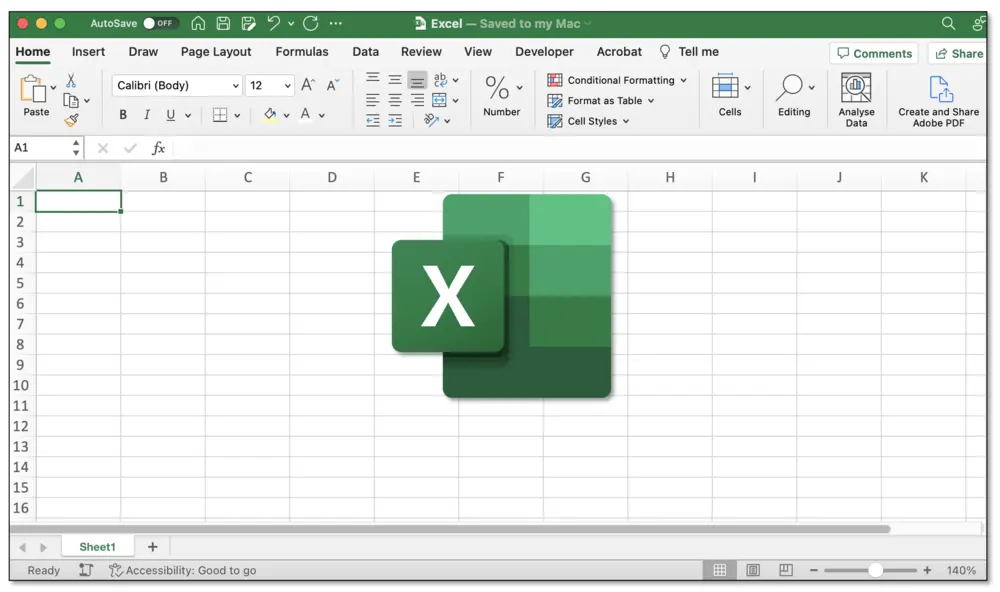The height and width of the screenshot is (592, 1000).
Task: Toggle AutoSave off switch
Action: coord(160,22)
